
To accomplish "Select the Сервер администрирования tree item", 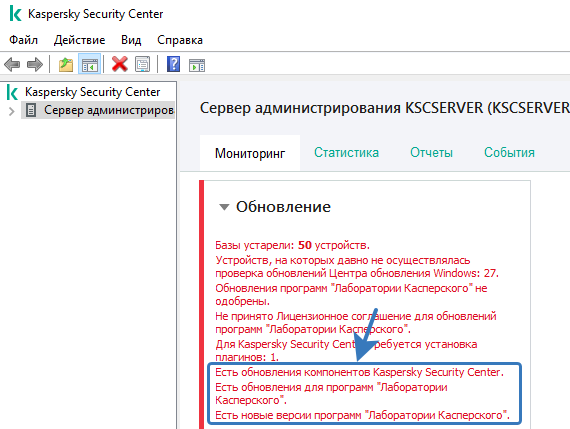I will (x=109, y=110).
